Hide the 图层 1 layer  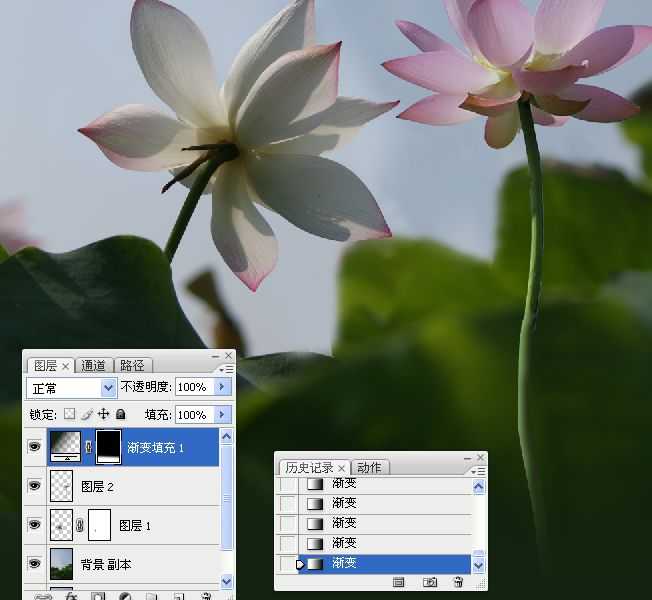pyautogui.click(x=35, y=524)
